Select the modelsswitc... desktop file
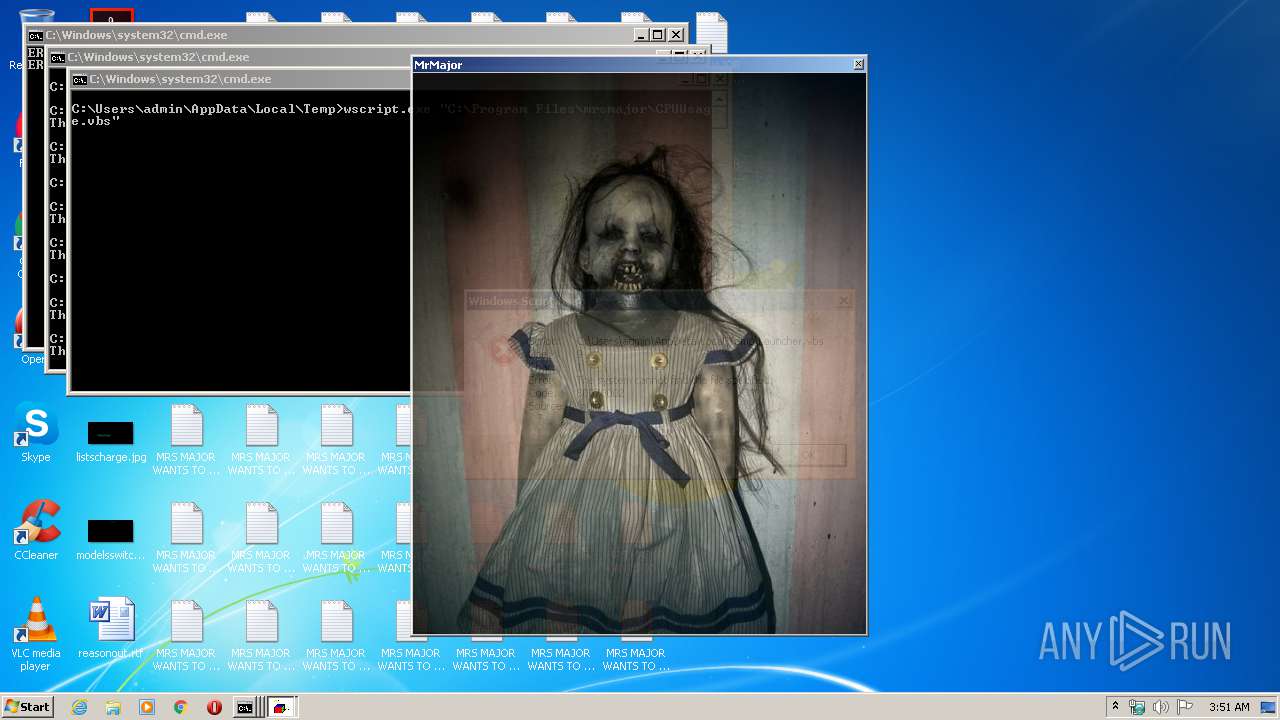 [x=110, y=538]
